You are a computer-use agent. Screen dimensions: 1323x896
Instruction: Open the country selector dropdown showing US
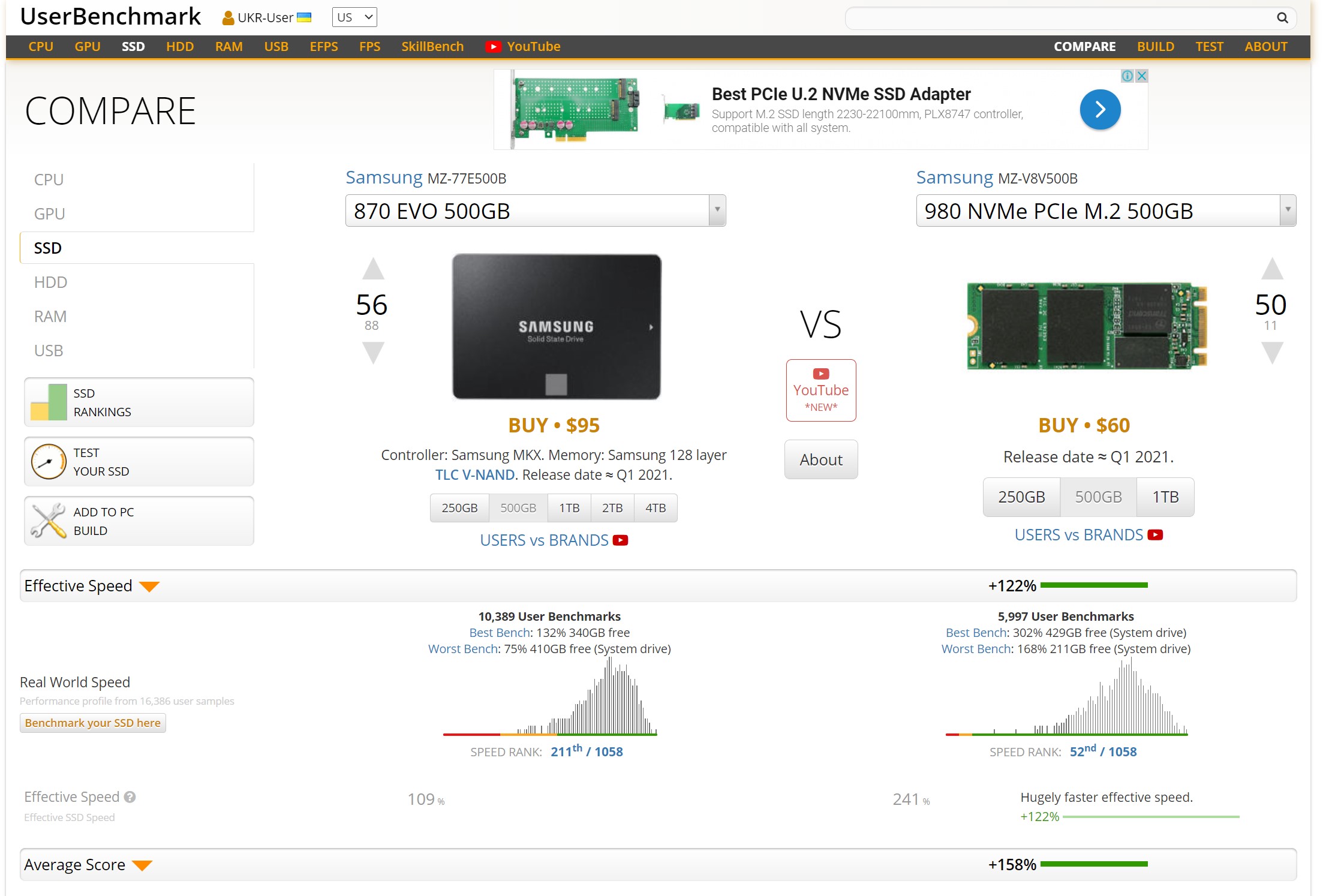coord(354,17)
